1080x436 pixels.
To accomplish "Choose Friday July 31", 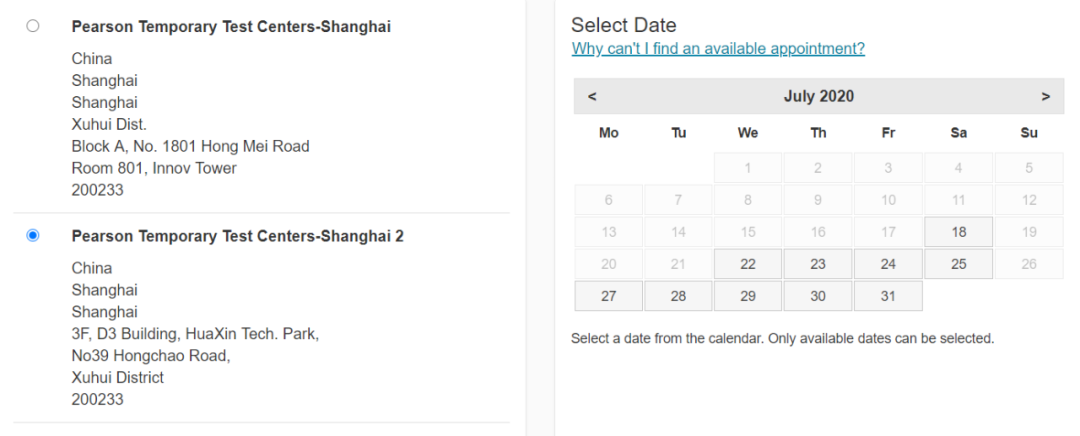I will point(888,296).
